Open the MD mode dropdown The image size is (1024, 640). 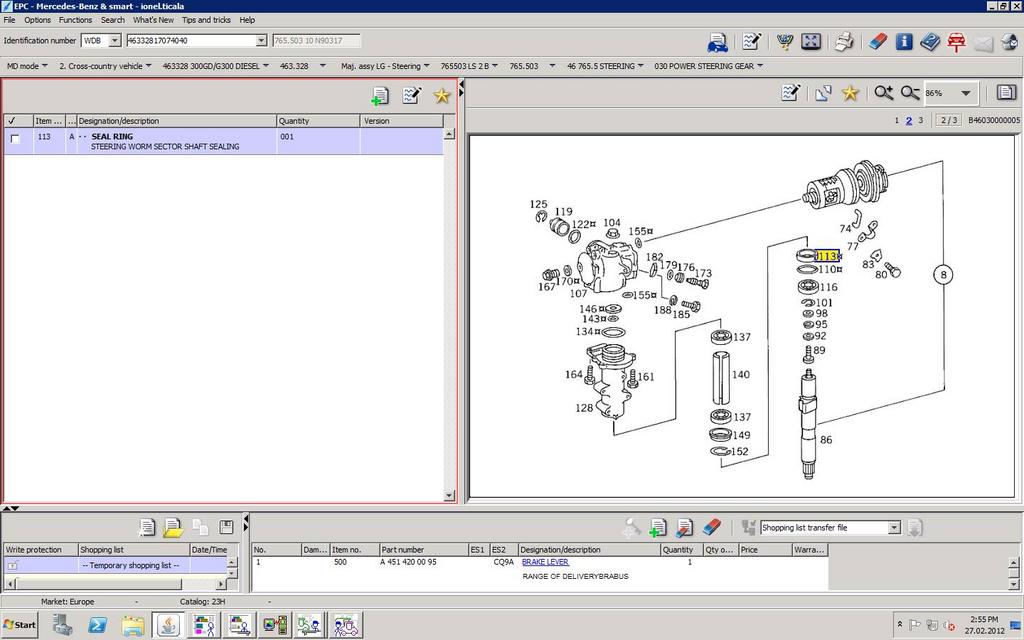[x=27, y=66]
